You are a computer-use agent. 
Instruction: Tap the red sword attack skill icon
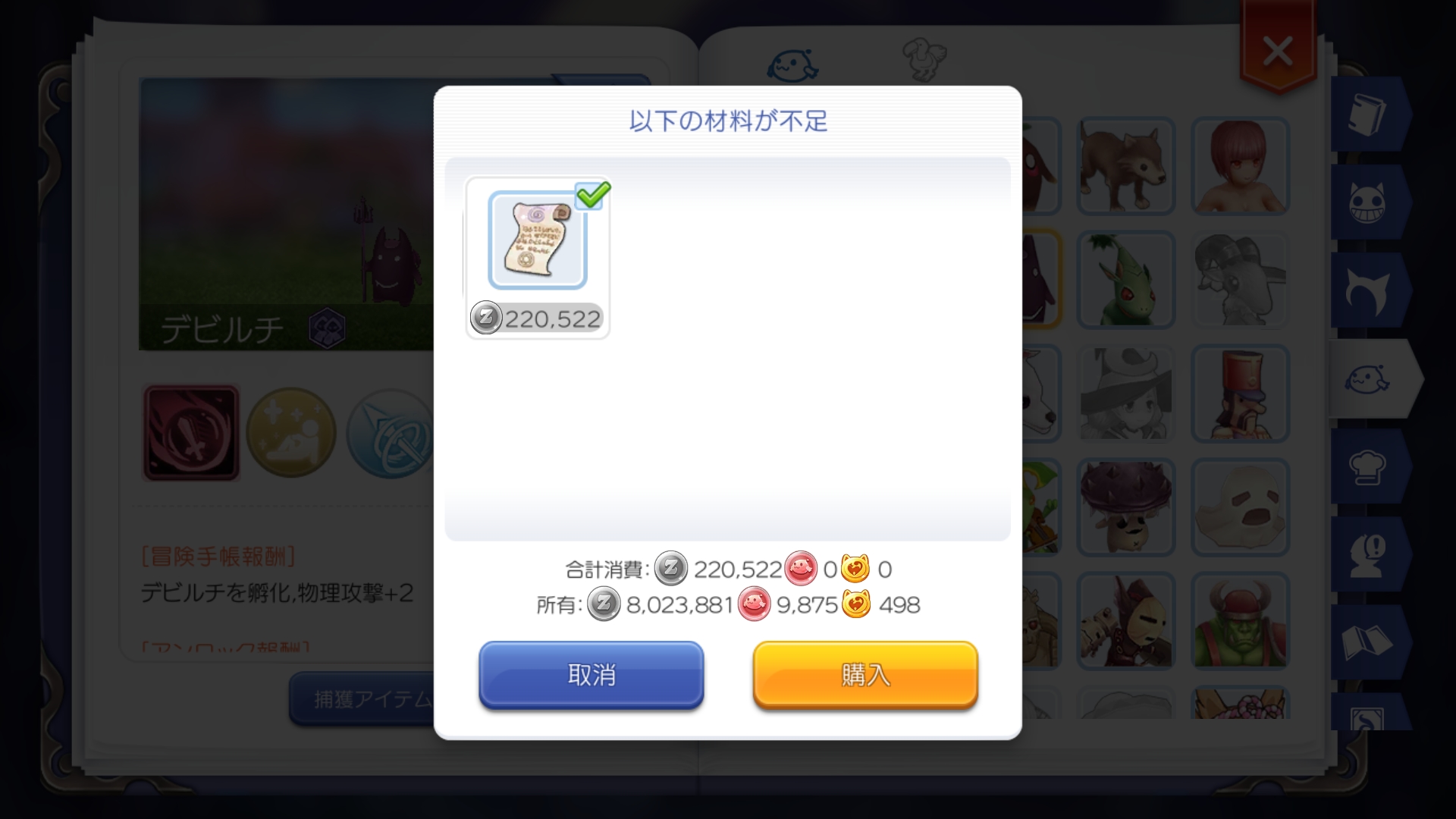pyautogui.click(x=192, y=433)
